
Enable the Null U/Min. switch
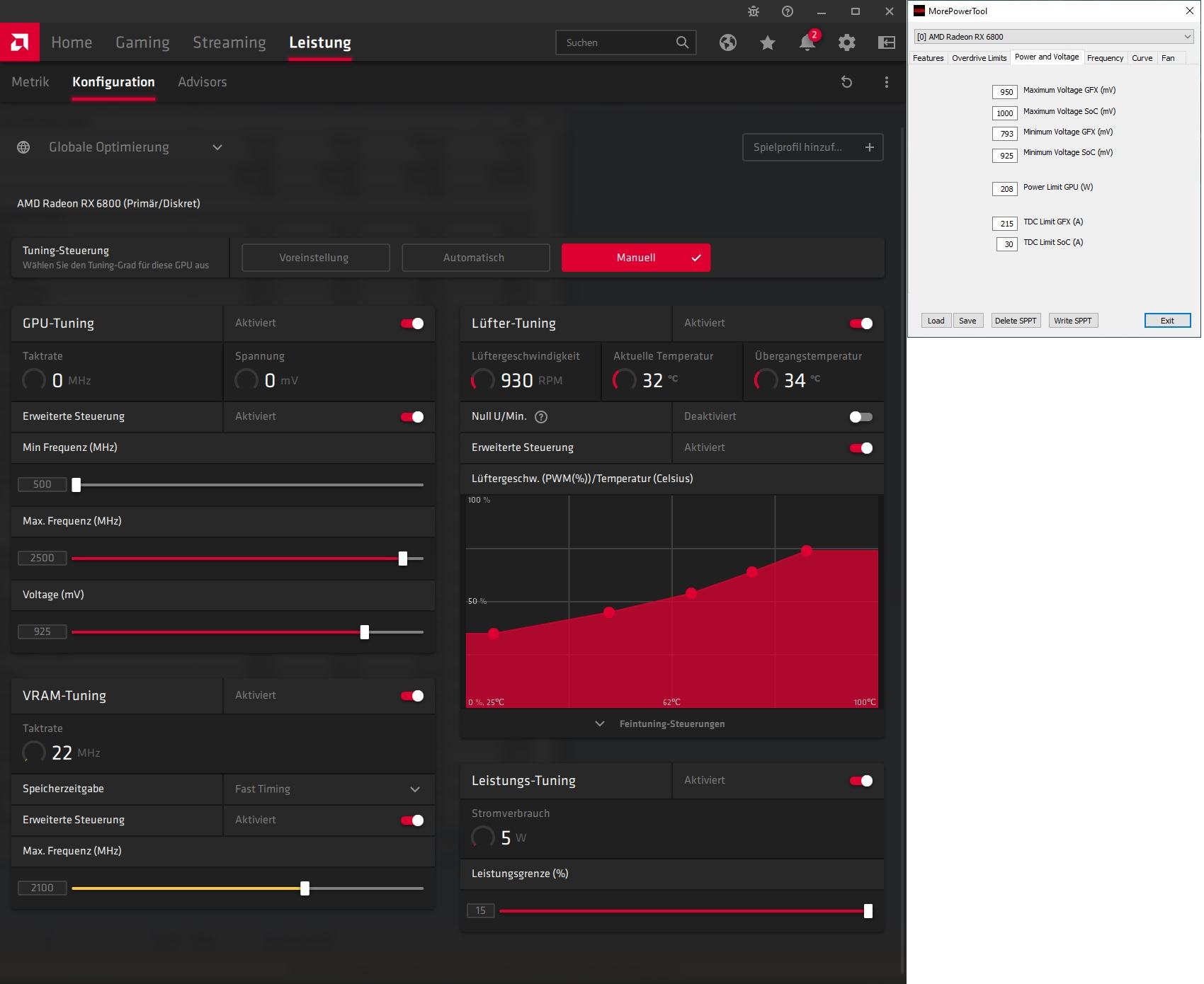pyautogui.click(x=861, y=417)
